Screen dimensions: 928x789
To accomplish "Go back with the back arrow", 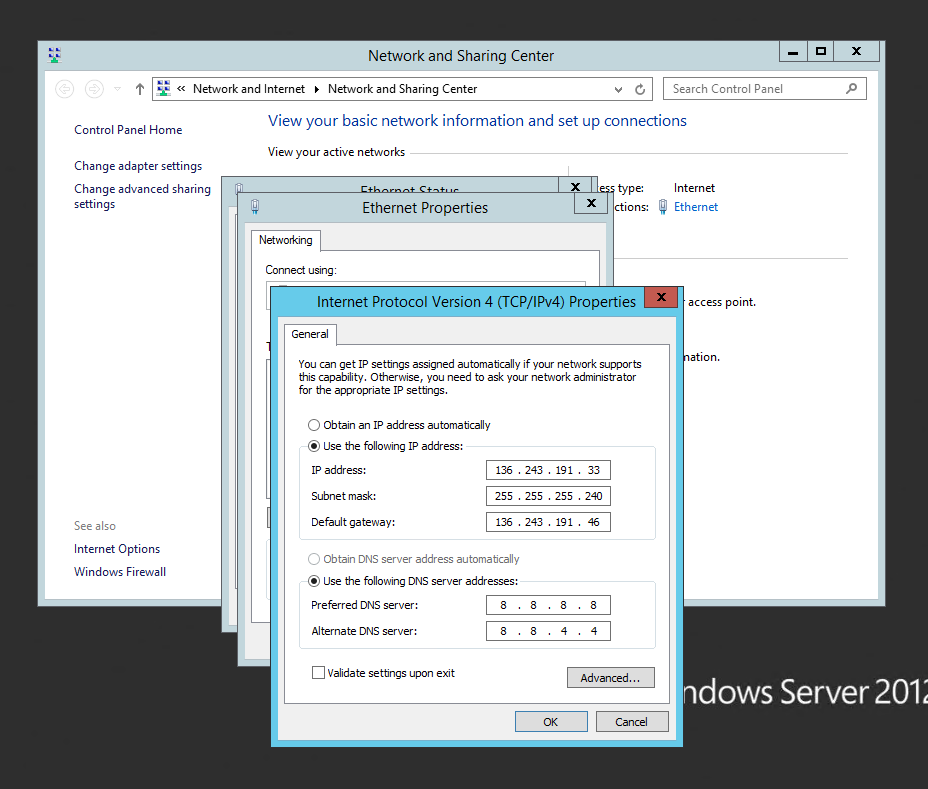I will tap(65, 89).
